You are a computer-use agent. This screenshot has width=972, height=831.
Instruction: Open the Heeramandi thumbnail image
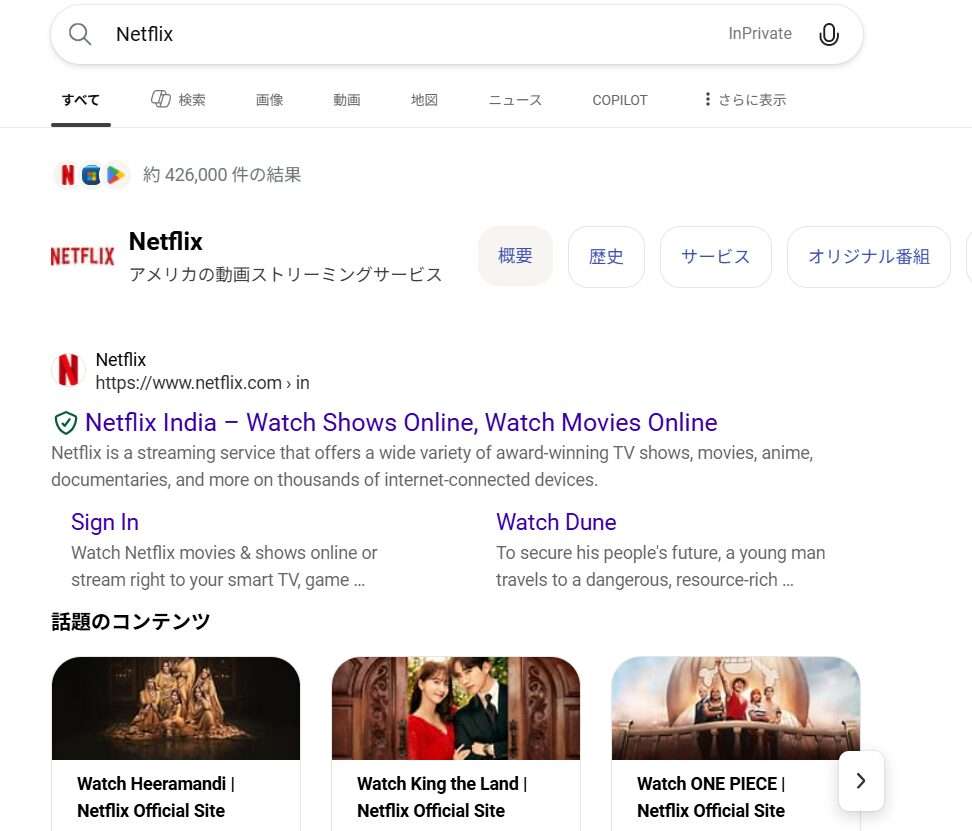point(176,708)
